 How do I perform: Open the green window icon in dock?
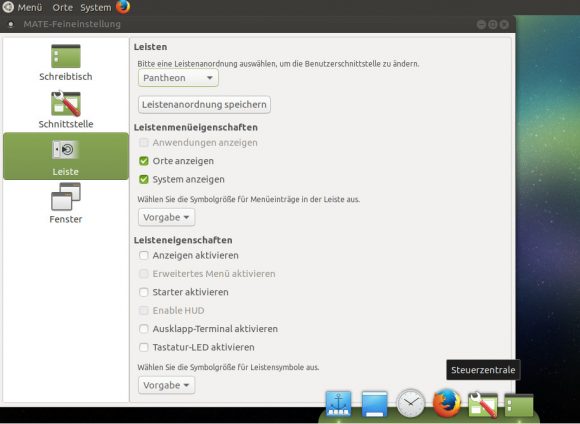tap(519, 406)
